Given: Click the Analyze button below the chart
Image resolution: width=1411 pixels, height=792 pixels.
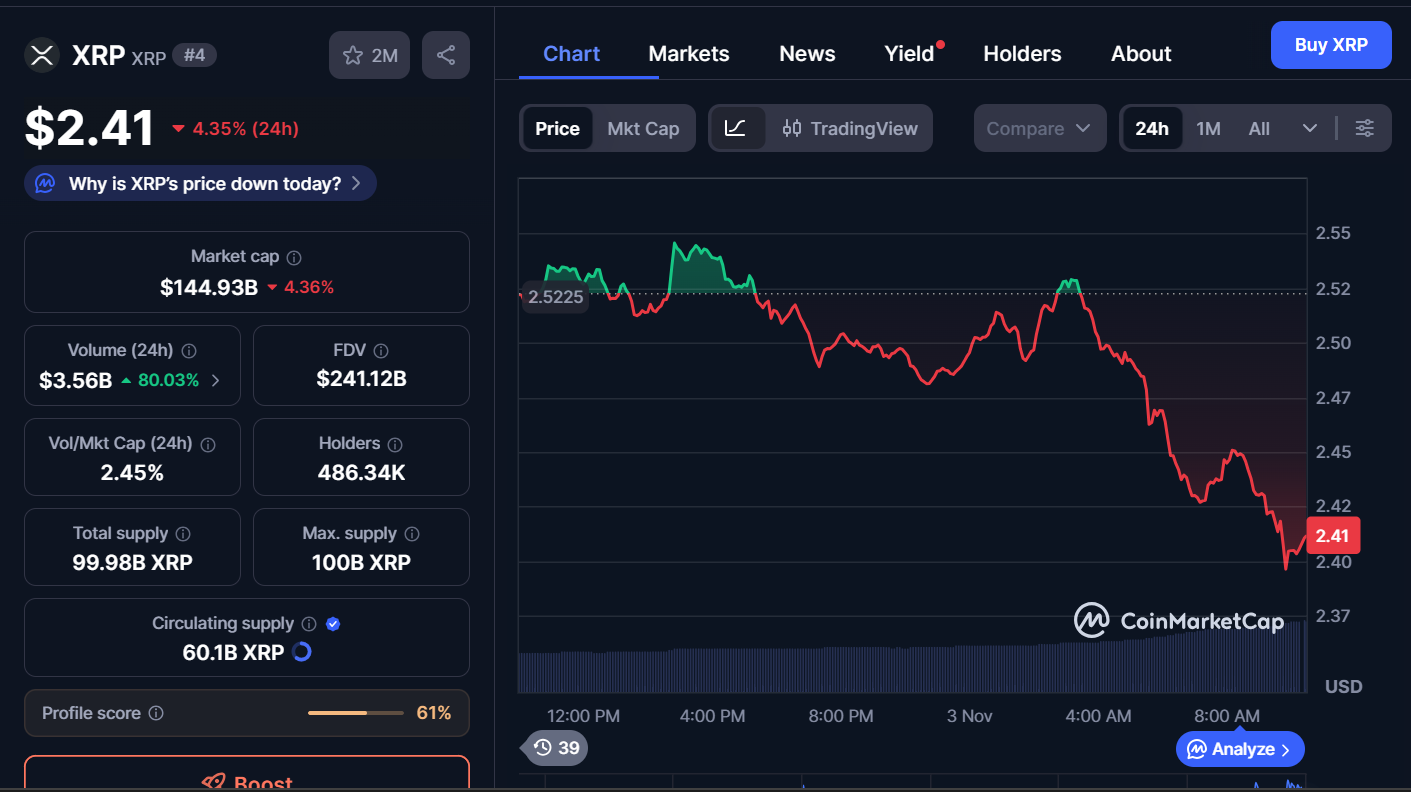Looking at the screenshot, I should (1240, 748).
